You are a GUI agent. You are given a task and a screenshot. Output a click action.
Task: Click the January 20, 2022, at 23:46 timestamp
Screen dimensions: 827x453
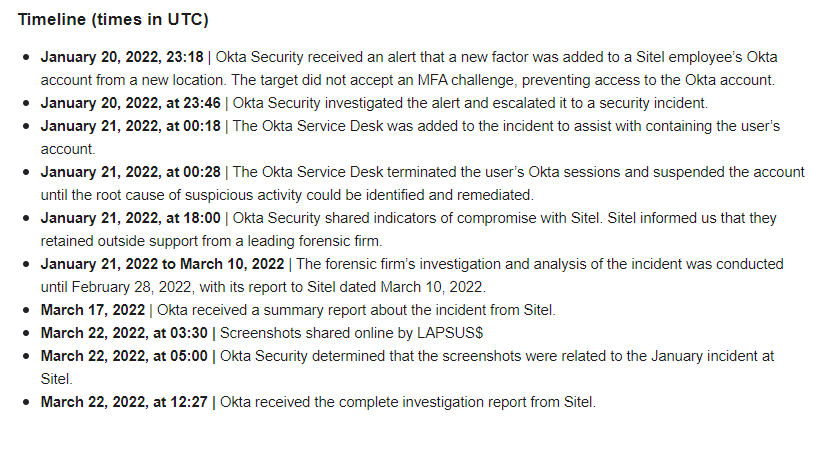coord(130,103)
